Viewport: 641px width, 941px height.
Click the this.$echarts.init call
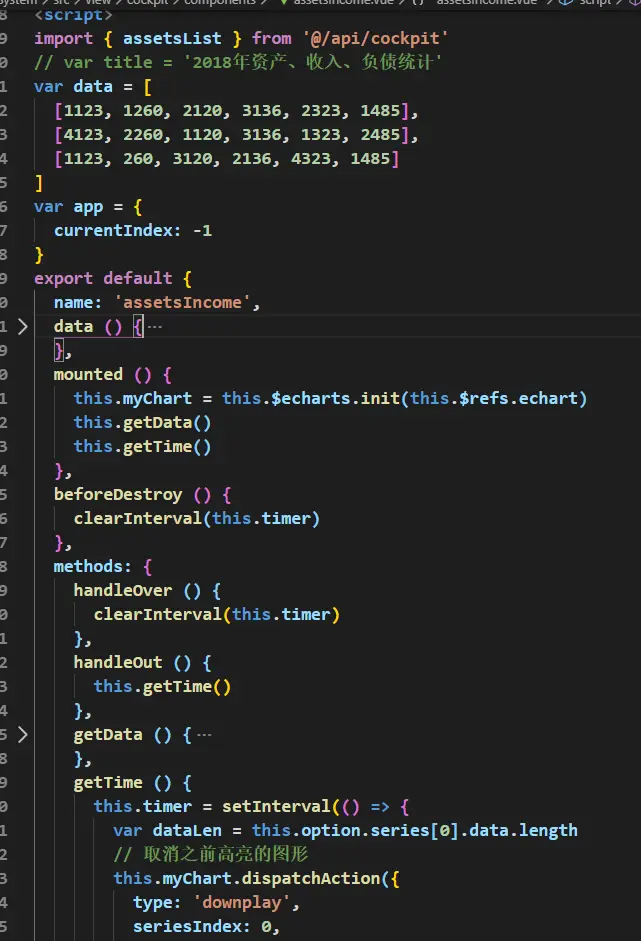click(405, 398)
